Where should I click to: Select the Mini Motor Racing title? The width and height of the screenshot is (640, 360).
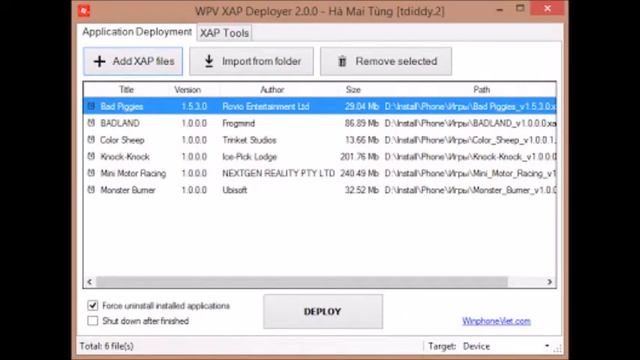click(x=133, y=173)
